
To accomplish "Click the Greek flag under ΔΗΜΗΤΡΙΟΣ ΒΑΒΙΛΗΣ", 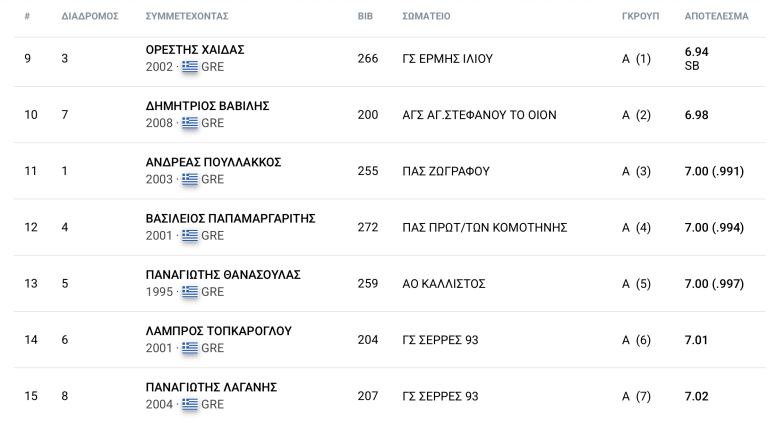I will [190, 123].
